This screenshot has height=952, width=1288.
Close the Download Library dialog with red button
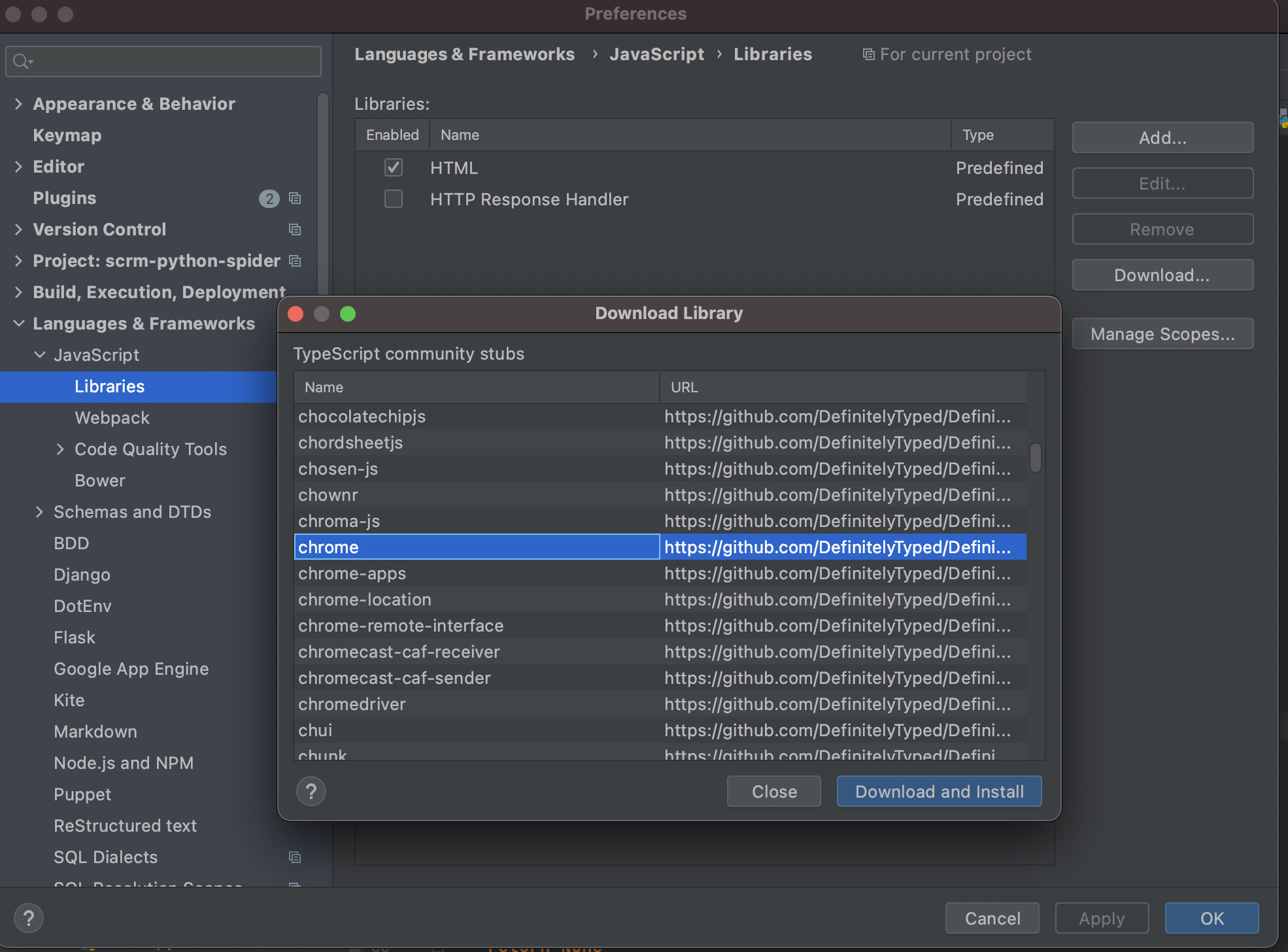296,314
